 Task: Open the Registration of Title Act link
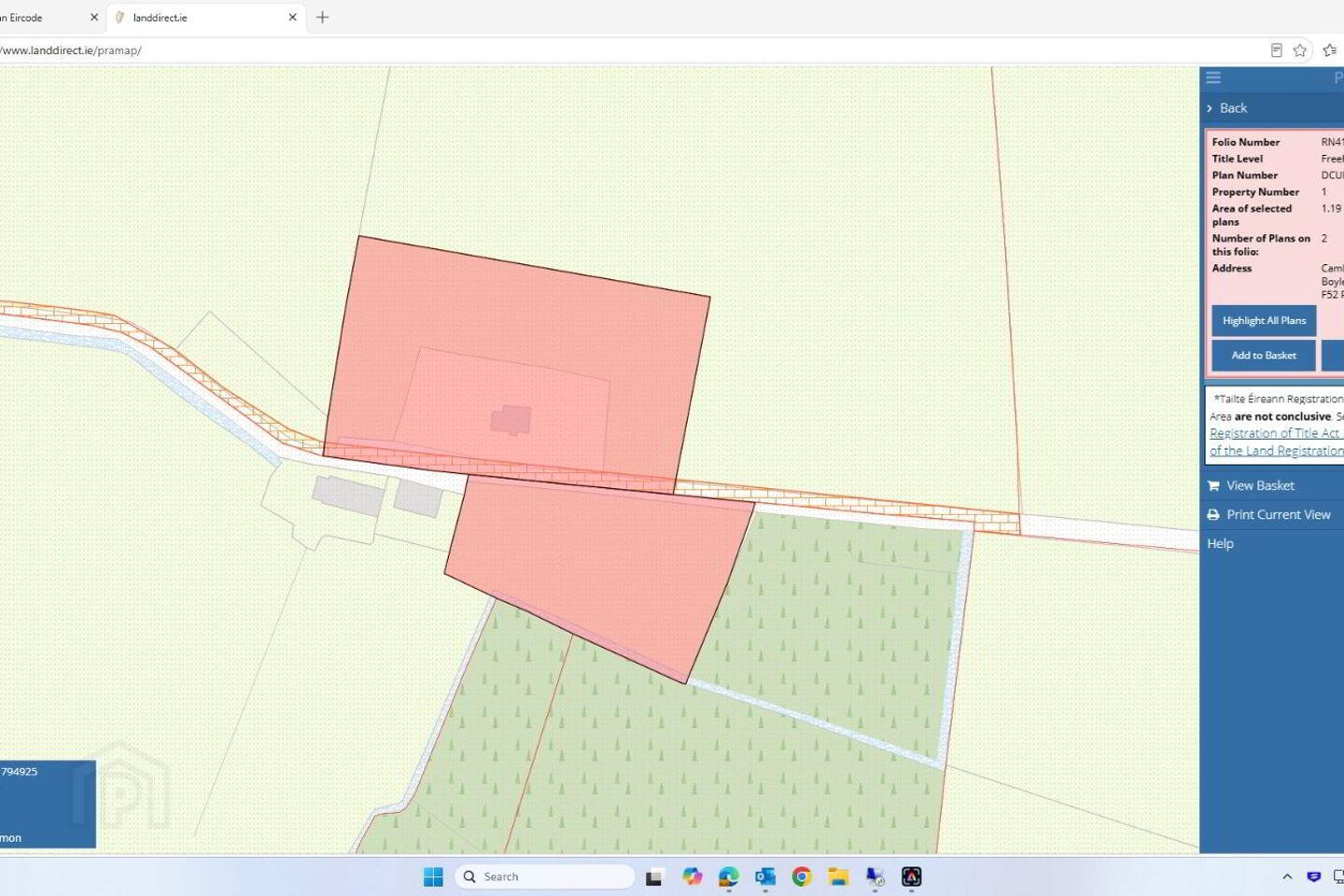coord(1275,433)
